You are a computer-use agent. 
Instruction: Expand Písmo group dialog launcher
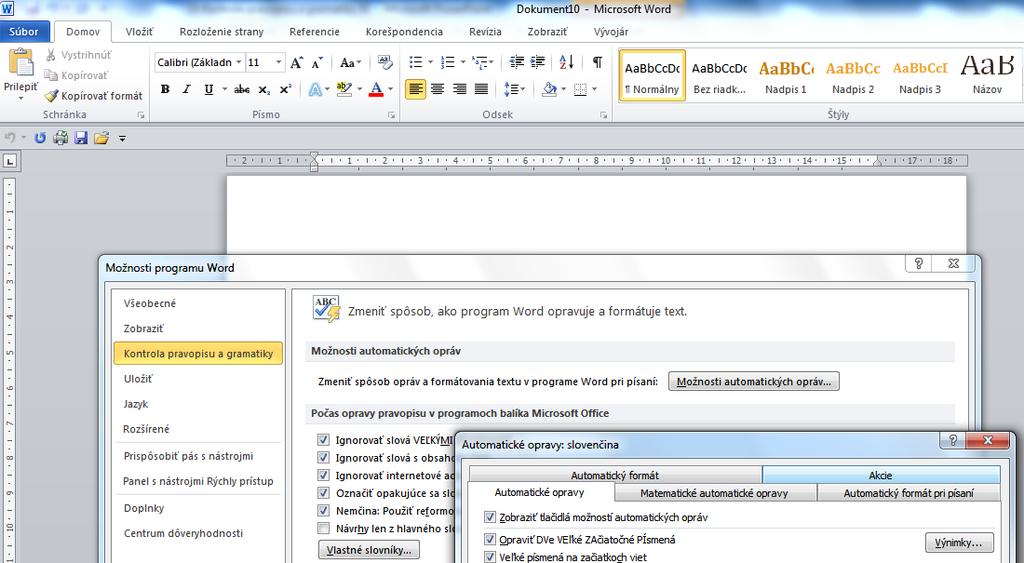pos(391,115)
